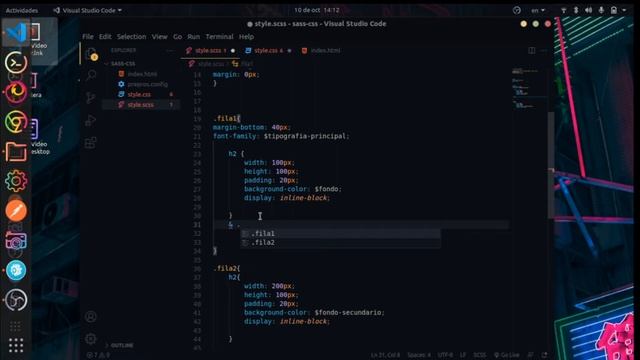The width and height of the screenshot is (640, 360).
Task: Launch Terminal from the dock
Action: 16,62
